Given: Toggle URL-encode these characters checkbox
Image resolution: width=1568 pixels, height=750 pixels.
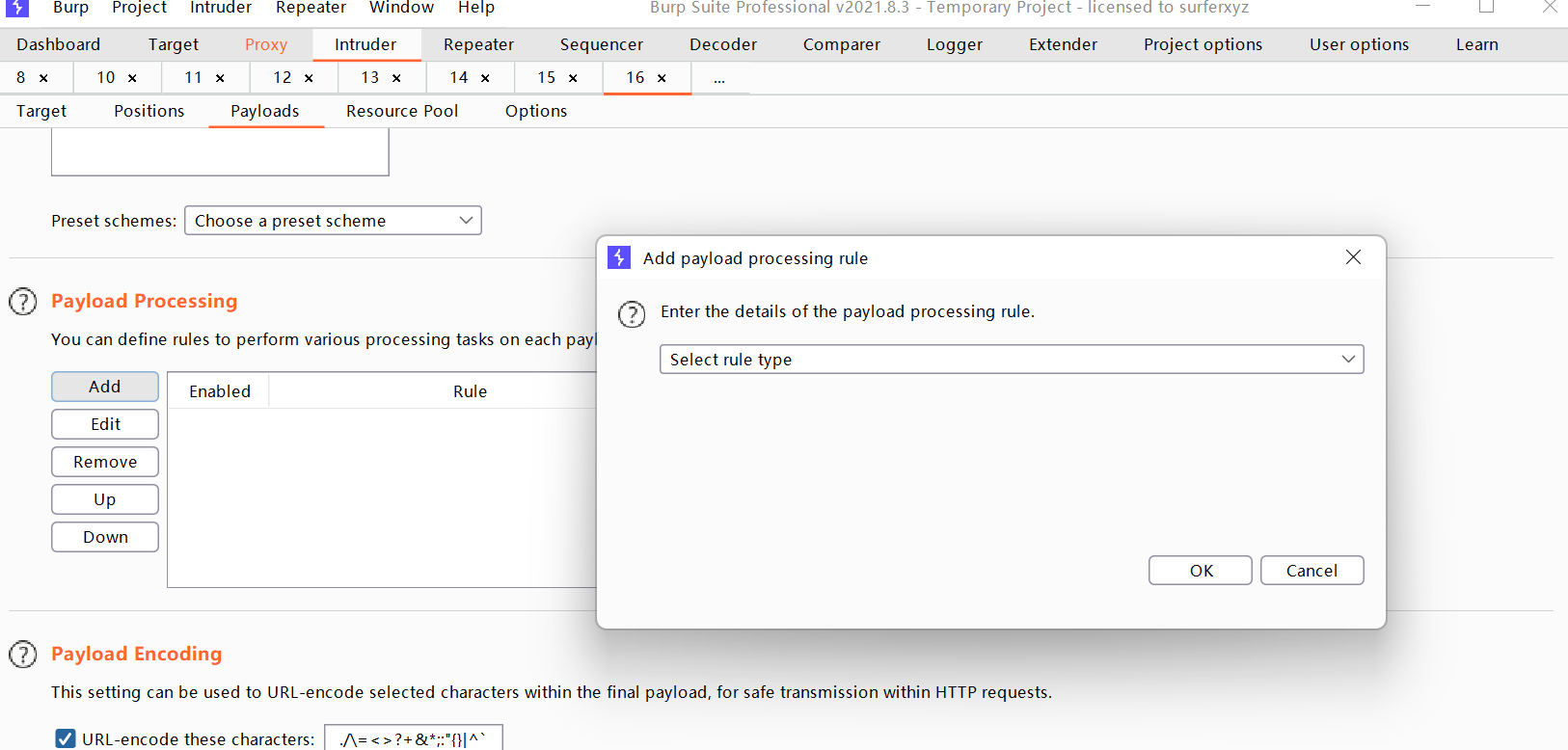Looking at the screenshot, I should [66, 739].
